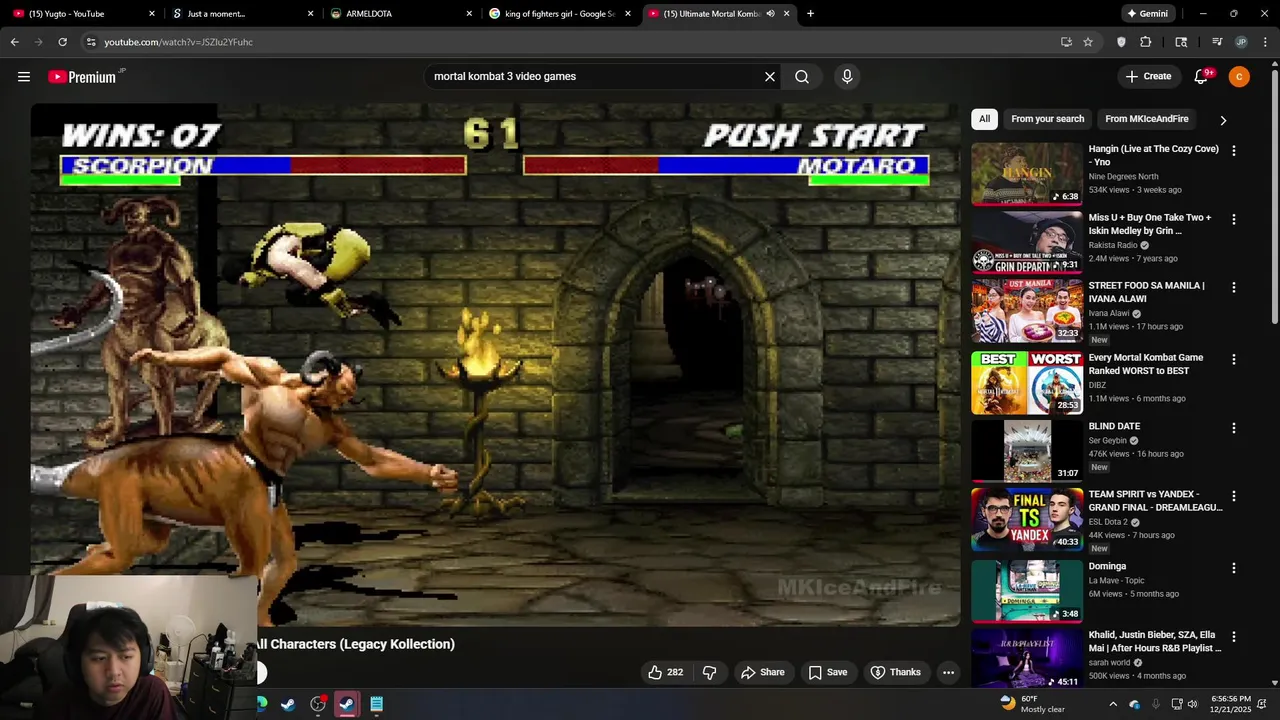Mute the Ultimate Mortal Kombat tab audio

point(770,14)
